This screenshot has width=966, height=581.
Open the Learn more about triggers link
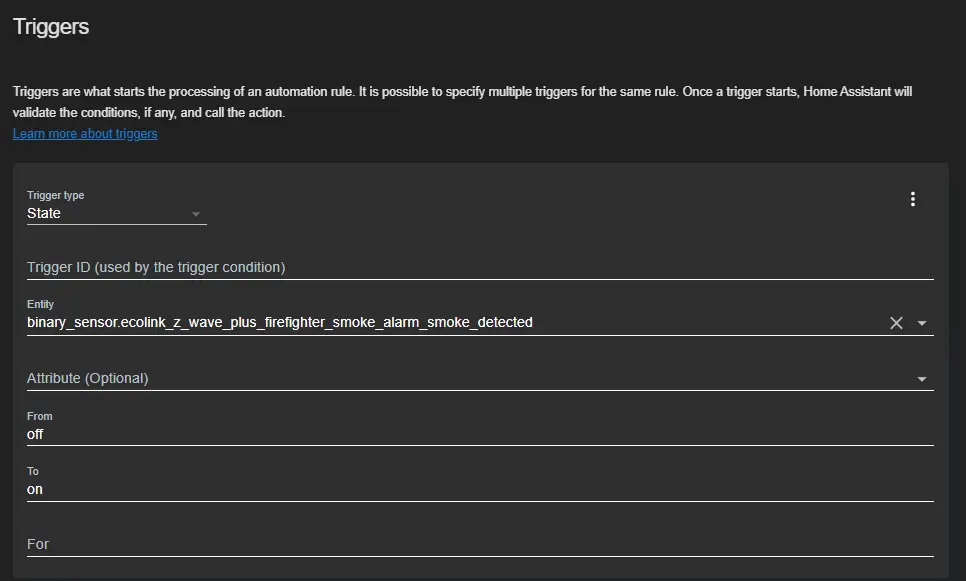tap(85, 134)
